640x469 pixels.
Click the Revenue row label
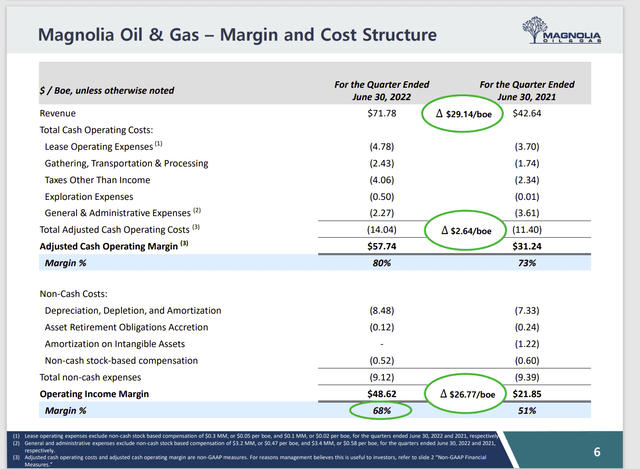pos(58,113)
